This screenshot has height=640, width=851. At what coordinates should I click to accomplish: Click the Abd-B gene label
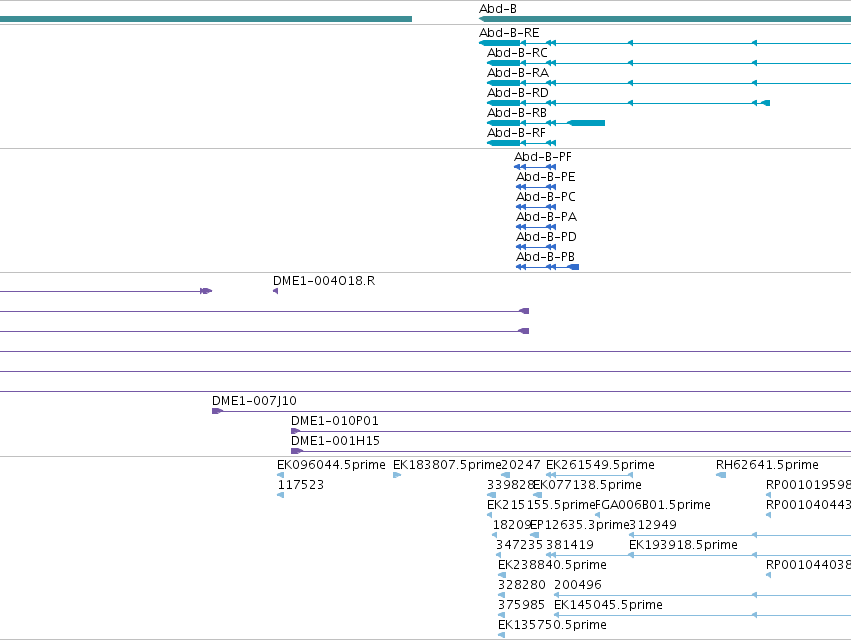tap(498, 9)
